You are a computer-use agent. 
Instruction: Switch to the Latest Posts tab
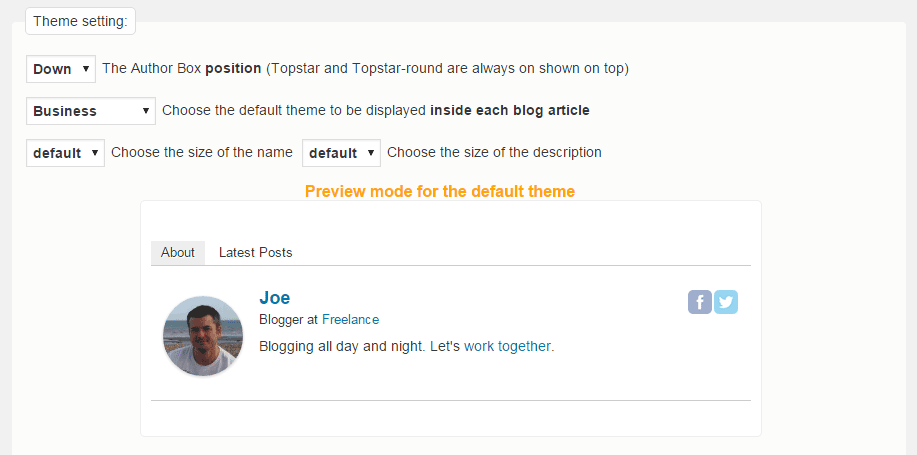click(256, 253)
